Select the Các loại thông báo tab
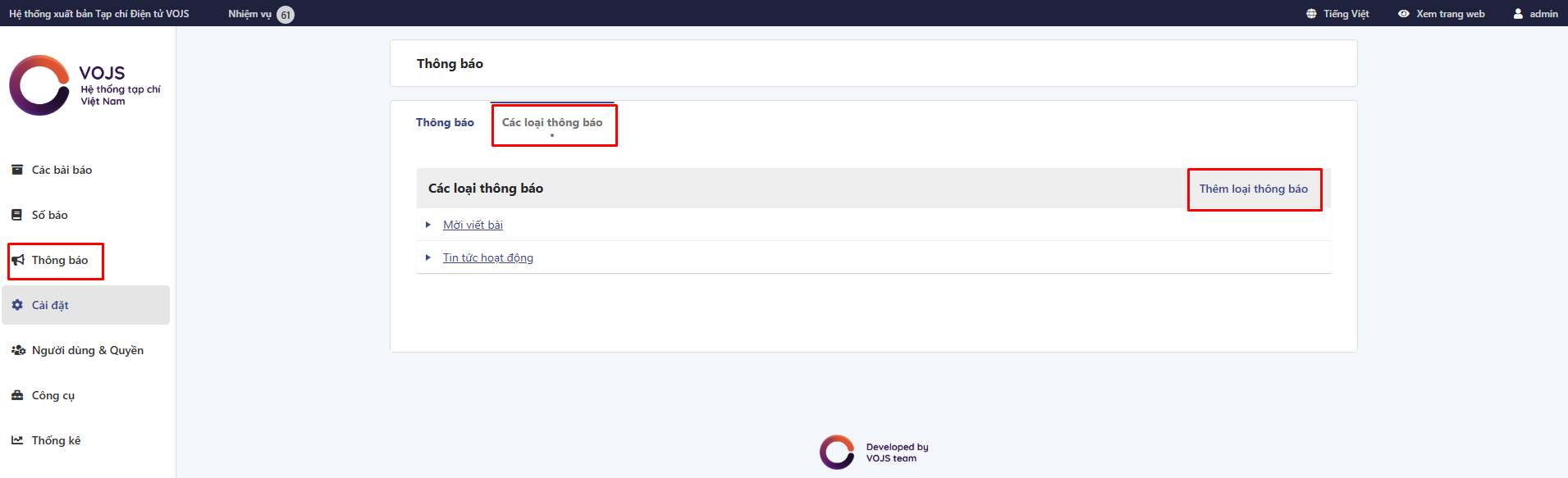Viewport: 1568px width, 478px height. [x=552, y=123]
